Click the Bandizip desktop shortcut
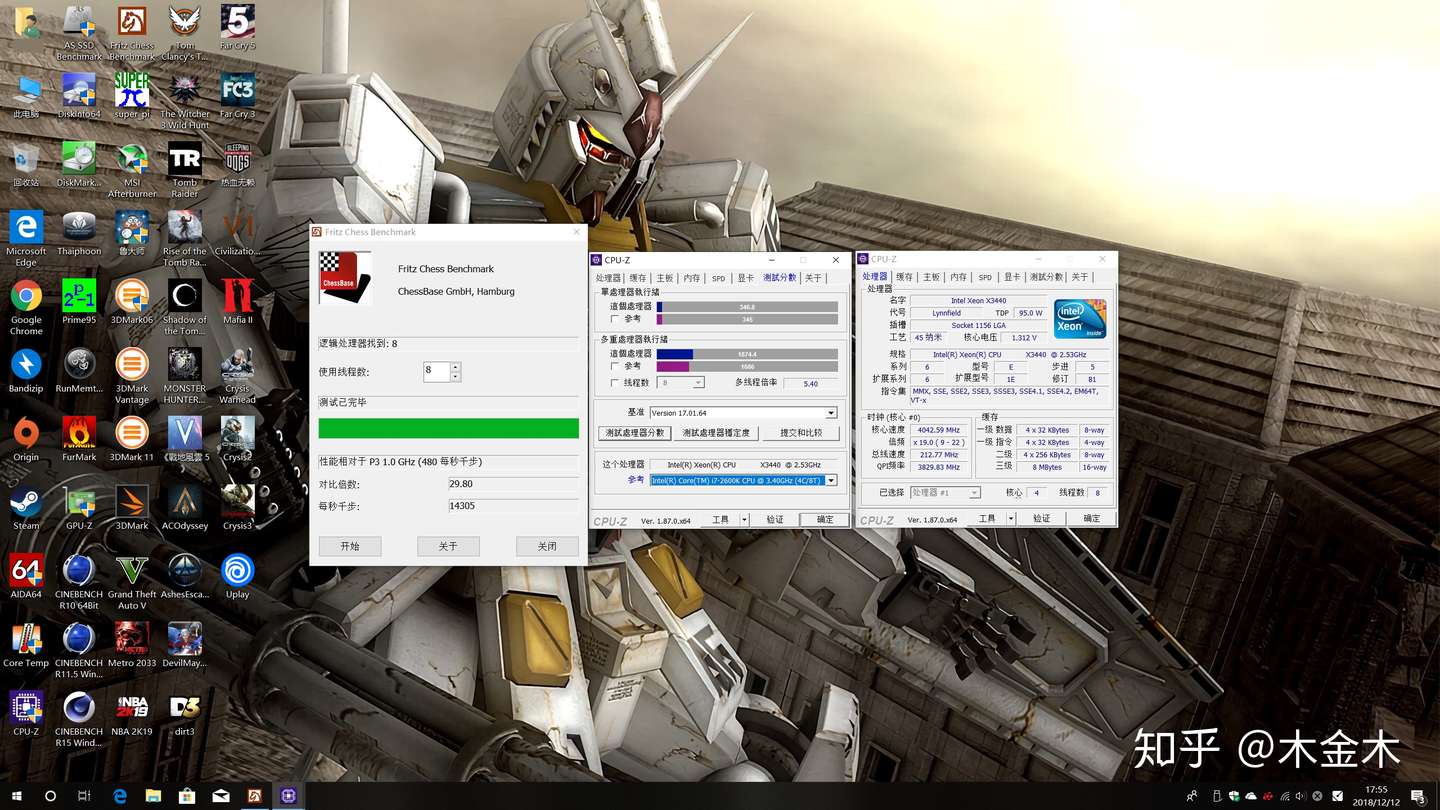This screenshot has height=810, width=1440. (26, 371)
